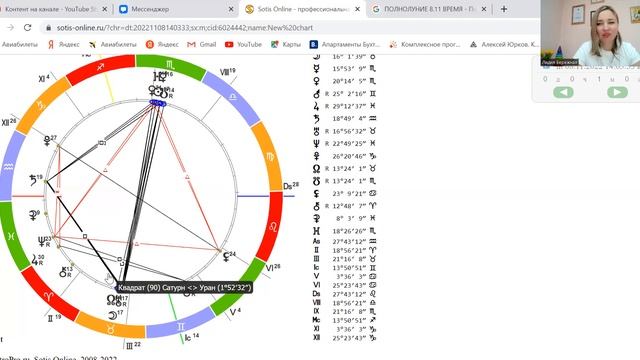640x360 pixels.
Task: Open Авиабилеты bookmark with plane icon
Action: pyautogui.click(x=113, y=44)
